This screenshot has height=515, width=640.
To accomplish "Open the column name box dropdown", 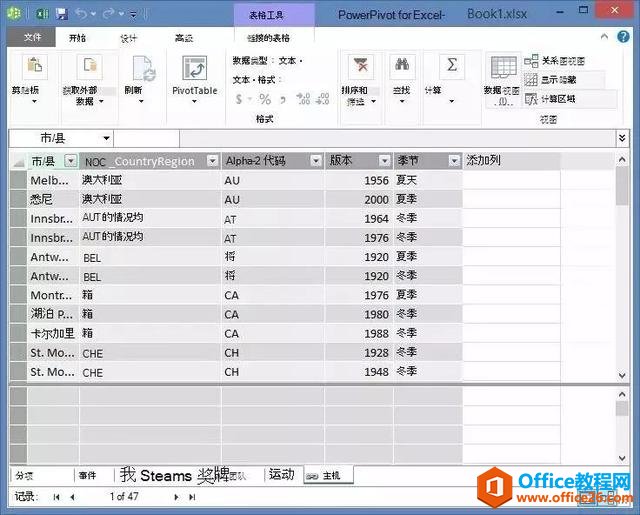I will pyautogui.click(x=107, y=138).
